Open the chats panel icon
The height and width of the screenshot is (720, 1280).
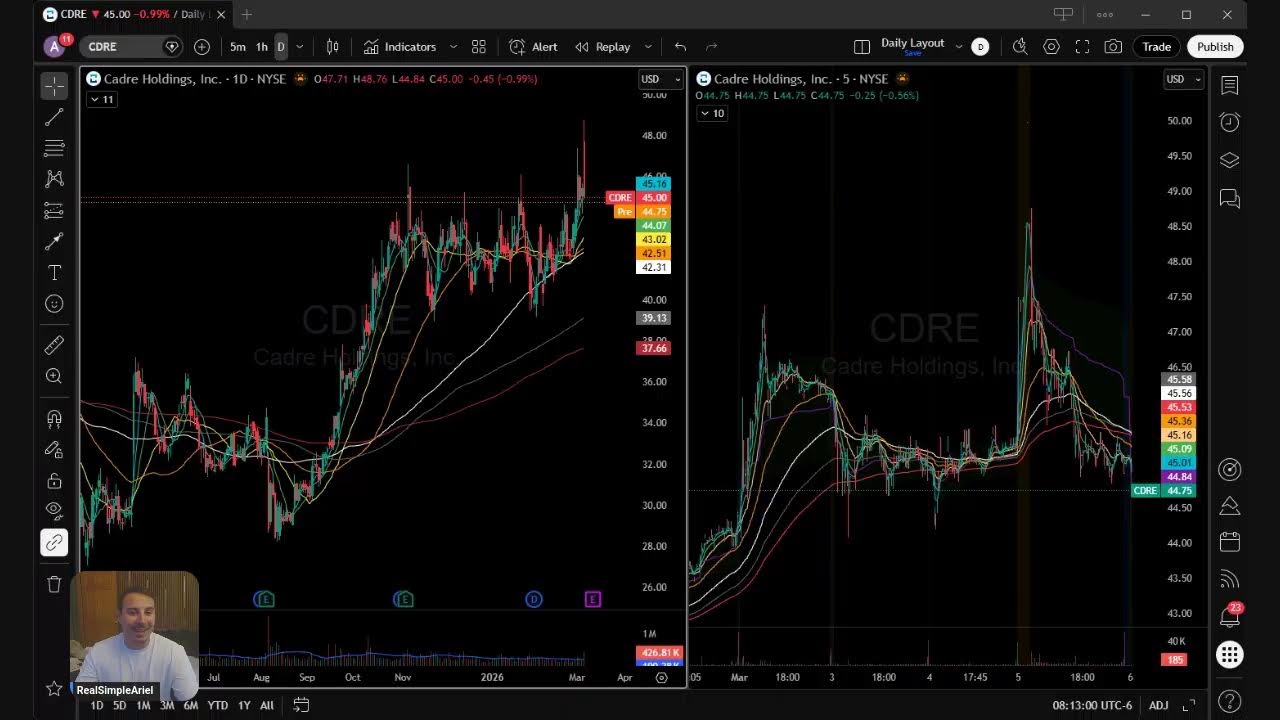click(x=1230, y=199)
